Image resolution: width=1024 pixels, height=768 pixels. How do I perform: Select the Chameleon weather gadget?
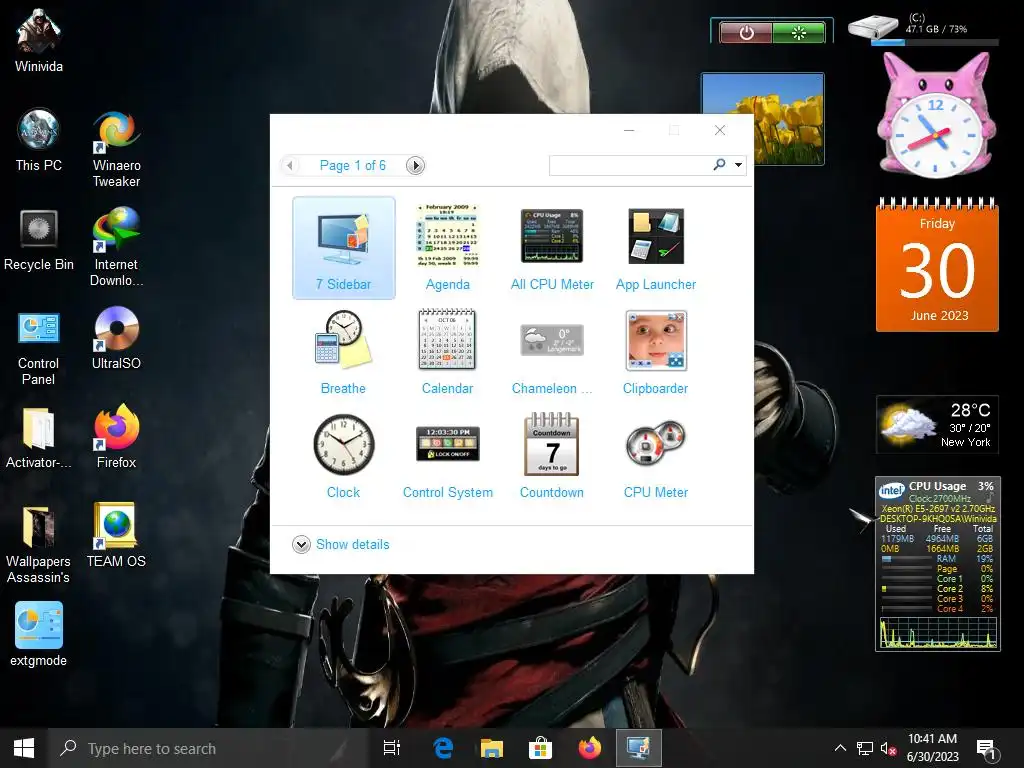click(552, 353)
